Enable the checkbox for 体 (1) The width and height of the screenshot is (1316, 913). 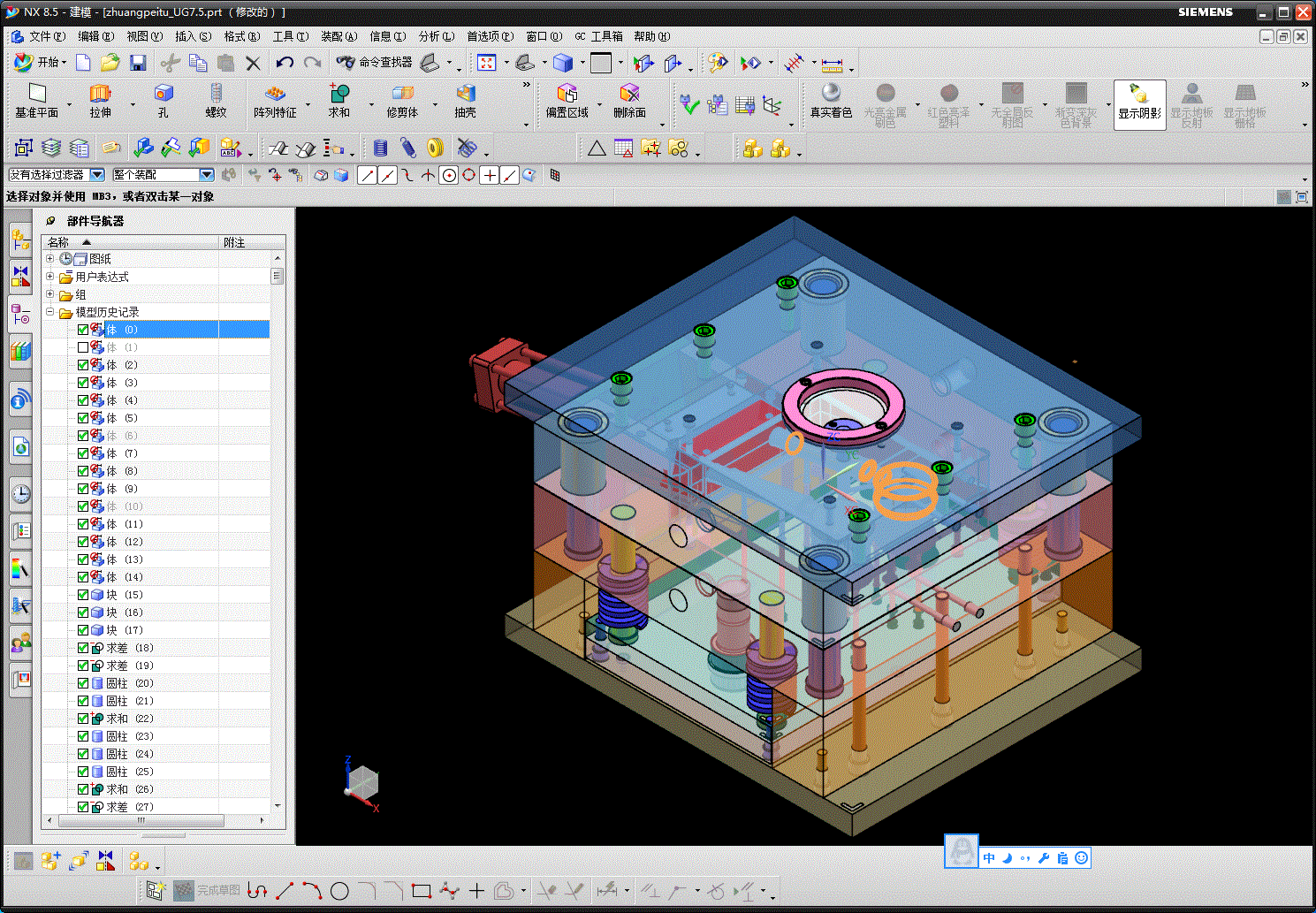coord(83,347)
